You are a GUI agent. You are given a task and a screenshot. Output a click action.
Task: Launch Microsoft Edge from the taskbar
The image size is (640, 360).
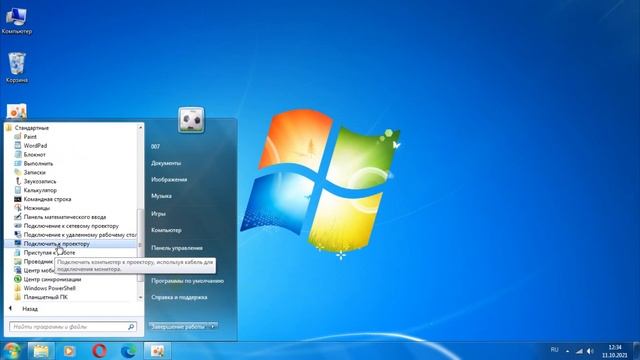[129, 351]
